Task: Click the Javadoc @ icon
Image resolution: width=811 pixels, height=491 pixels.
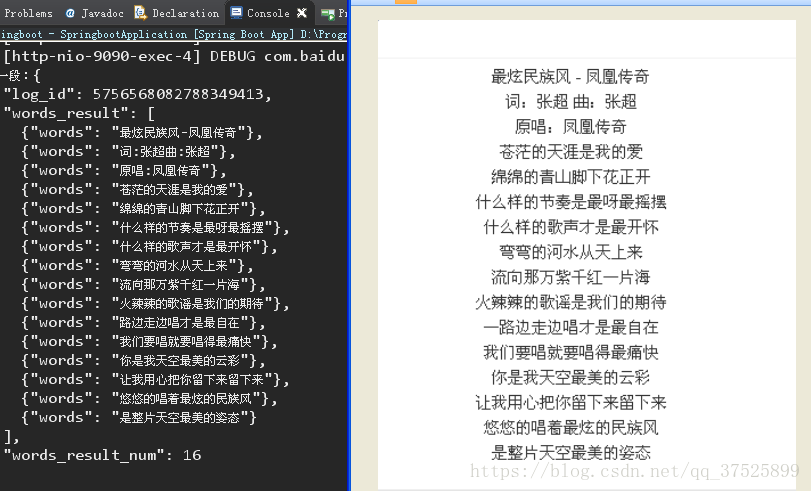Action: (x=70, y=13)
